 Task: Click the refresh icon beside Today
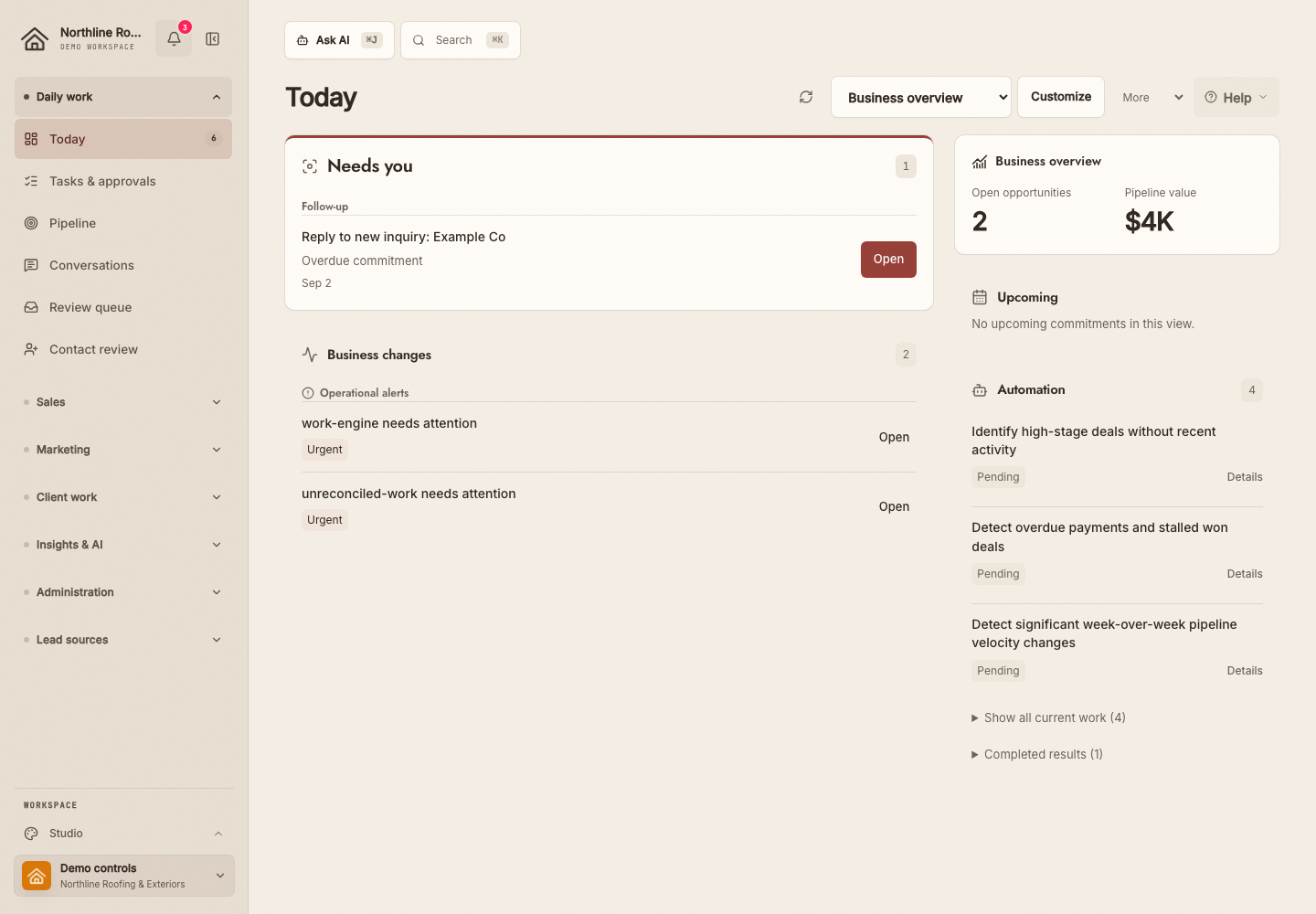pyautogui.click(x=806, y=97)
